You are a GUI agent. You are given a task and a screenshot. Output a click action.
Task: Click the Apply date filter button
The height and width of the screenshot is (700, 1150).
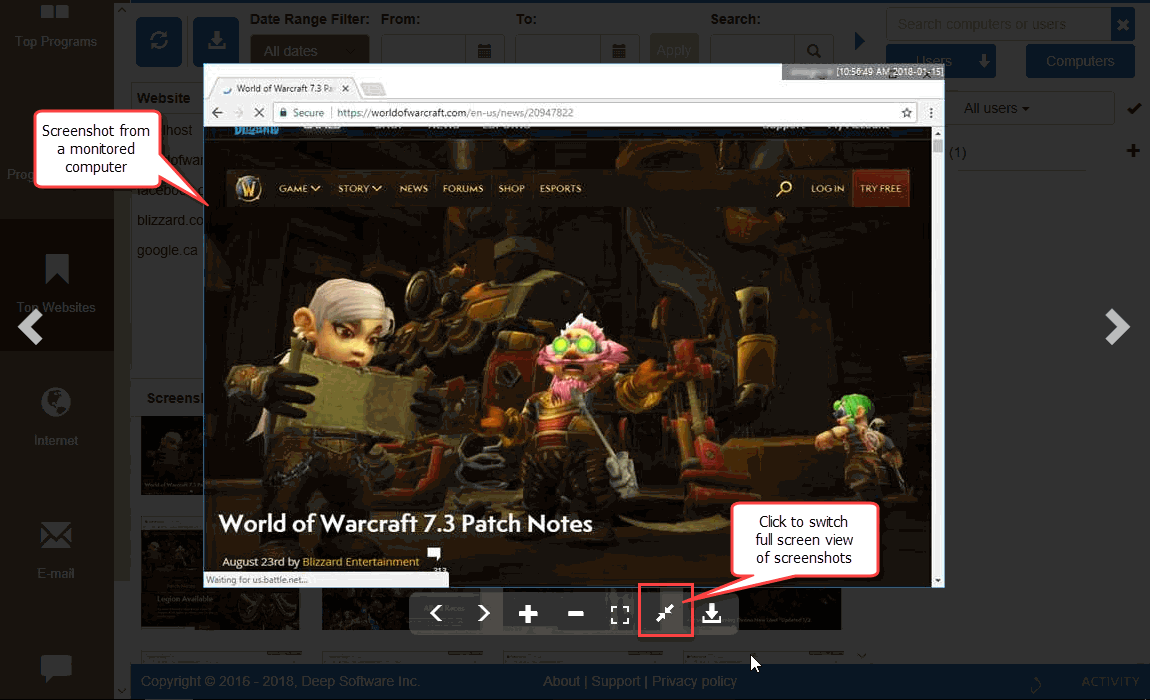coord(674,51)
